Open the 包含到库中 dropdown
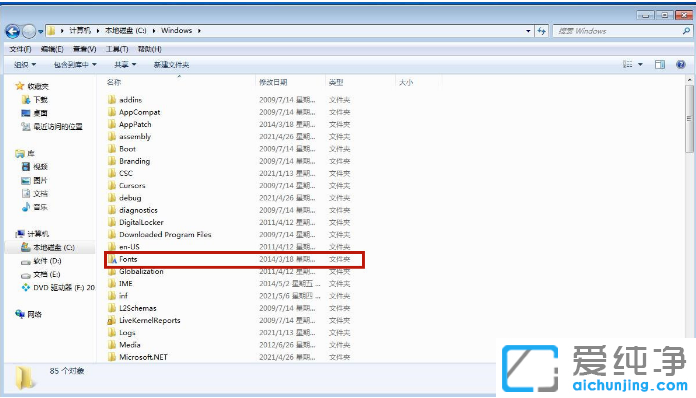696x398 pixels. (75, 65)
